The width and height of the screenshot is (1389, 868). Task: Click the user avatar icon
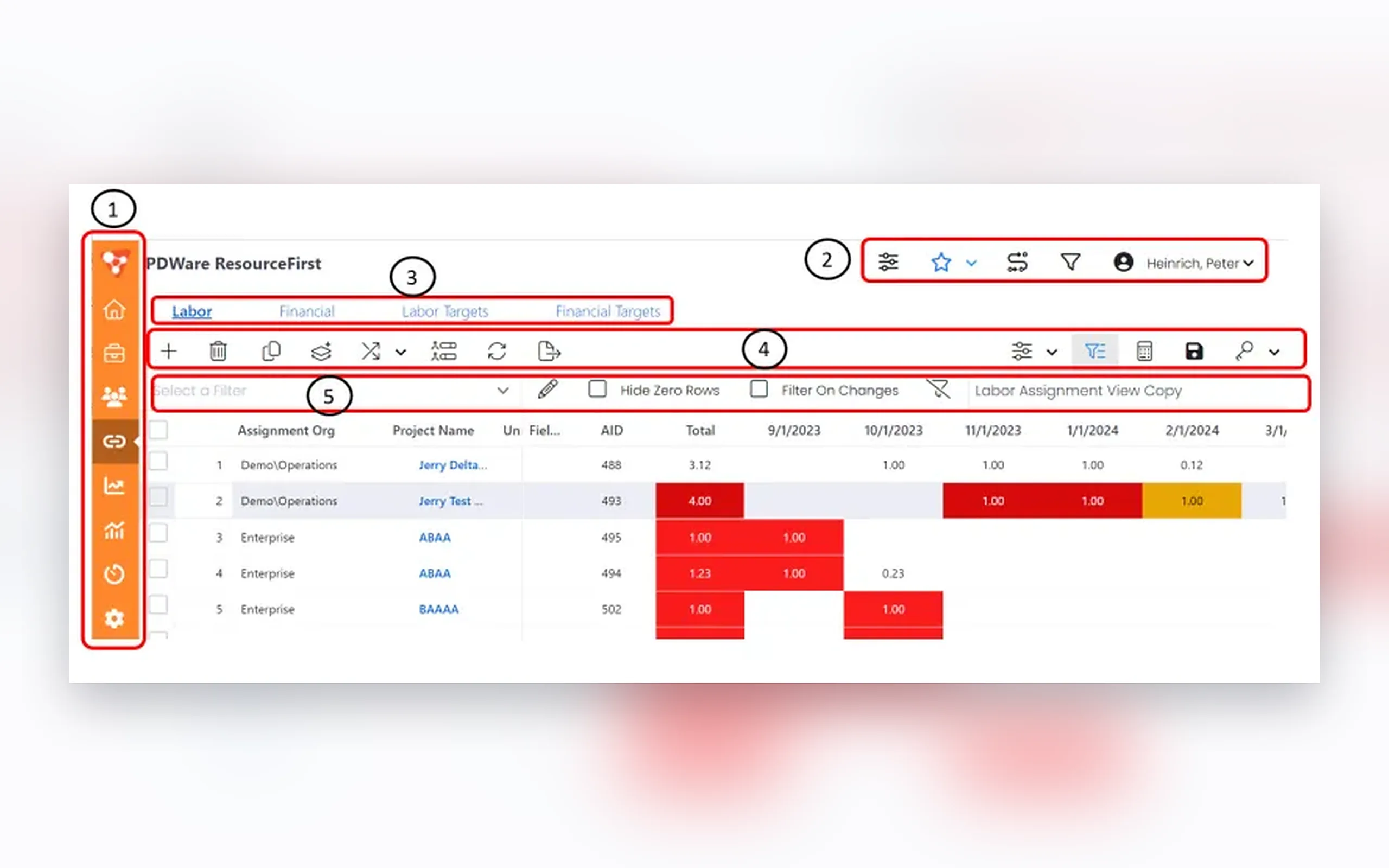pos(1123,263)
